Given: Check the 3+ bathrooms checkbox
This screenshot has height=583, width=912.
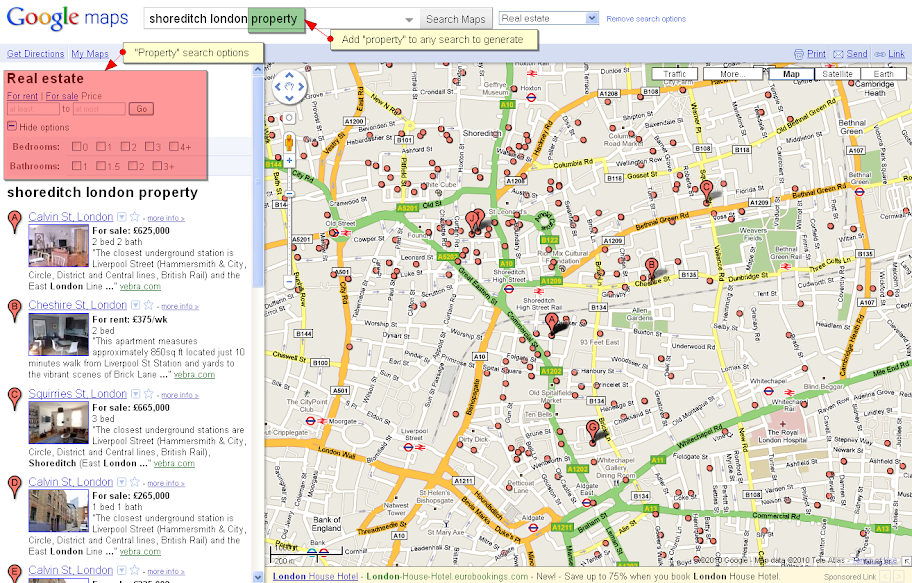Looking at the screenshot, I should 157,166.
